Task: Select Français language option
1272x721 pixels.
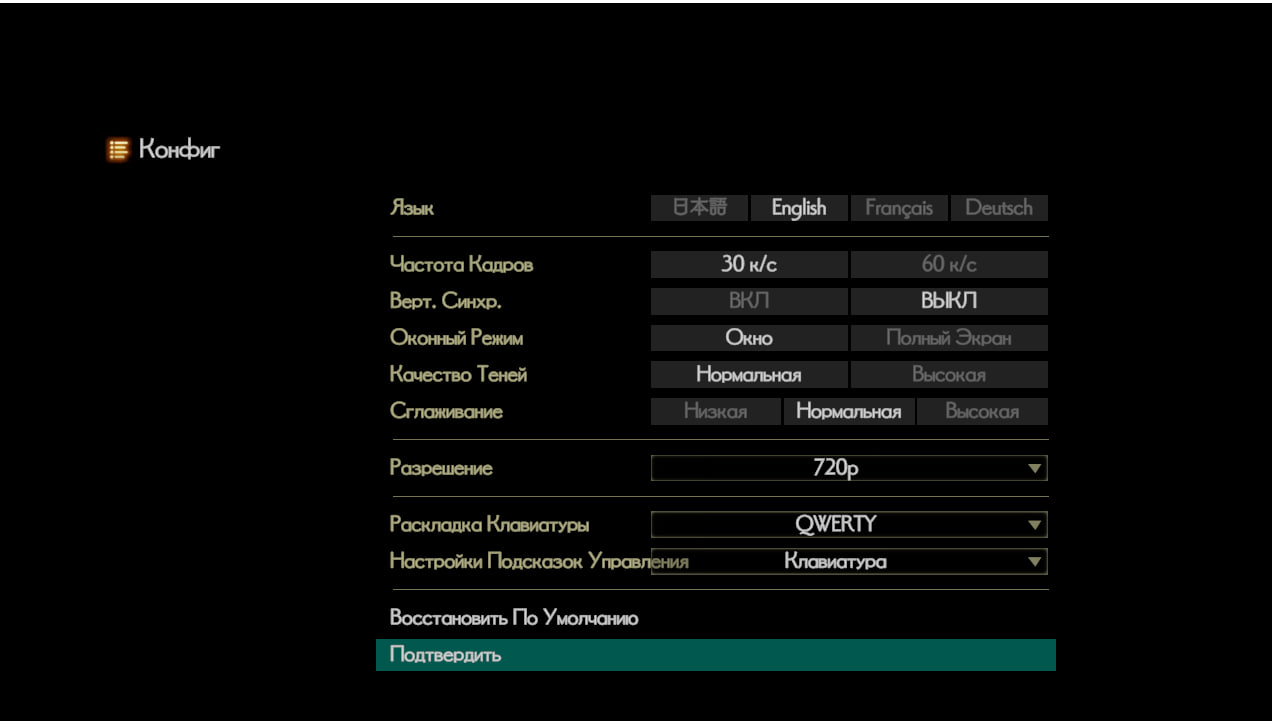Action: [x=898, y=208]
